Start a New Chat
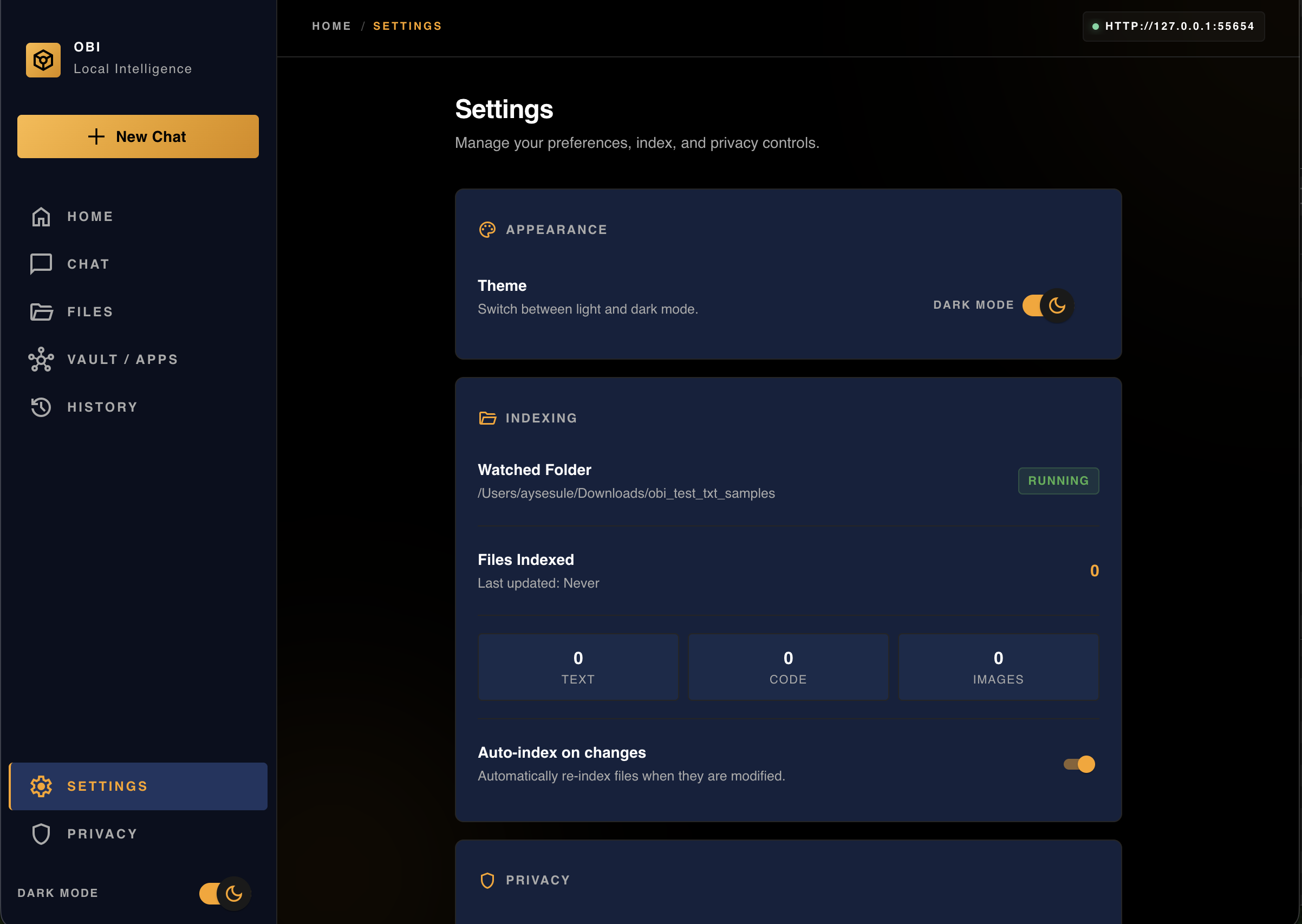 [138, 136]
